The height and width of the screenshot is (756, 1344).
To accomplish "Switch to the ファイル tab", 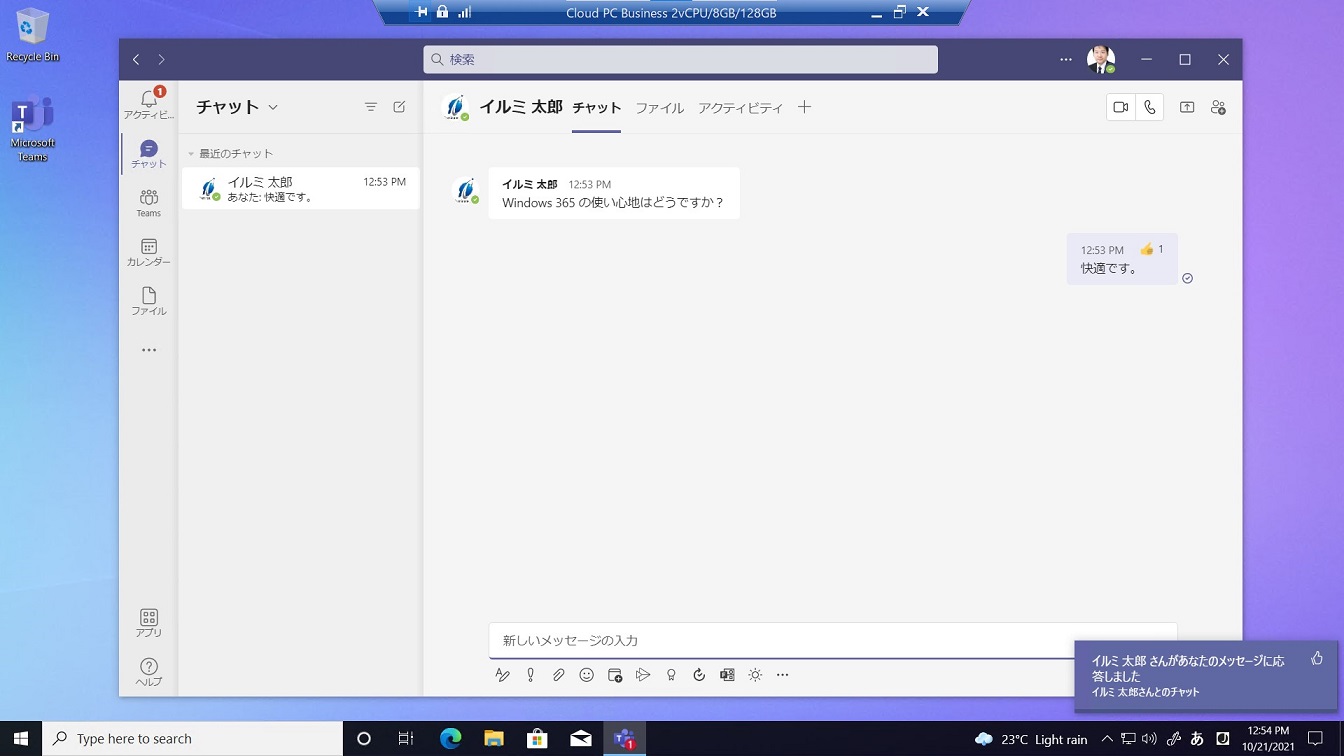I will 660,108.
